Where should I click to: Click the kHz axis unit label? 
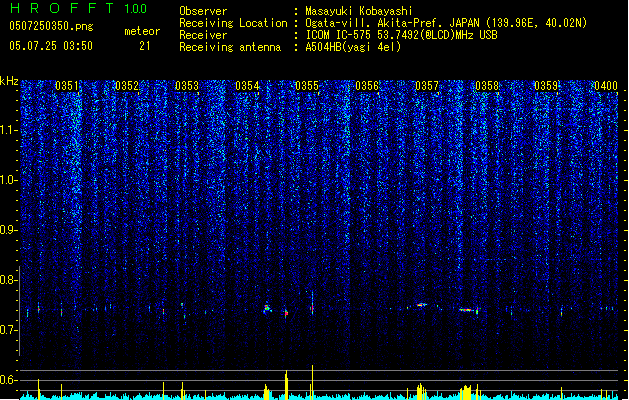(9, 81)
